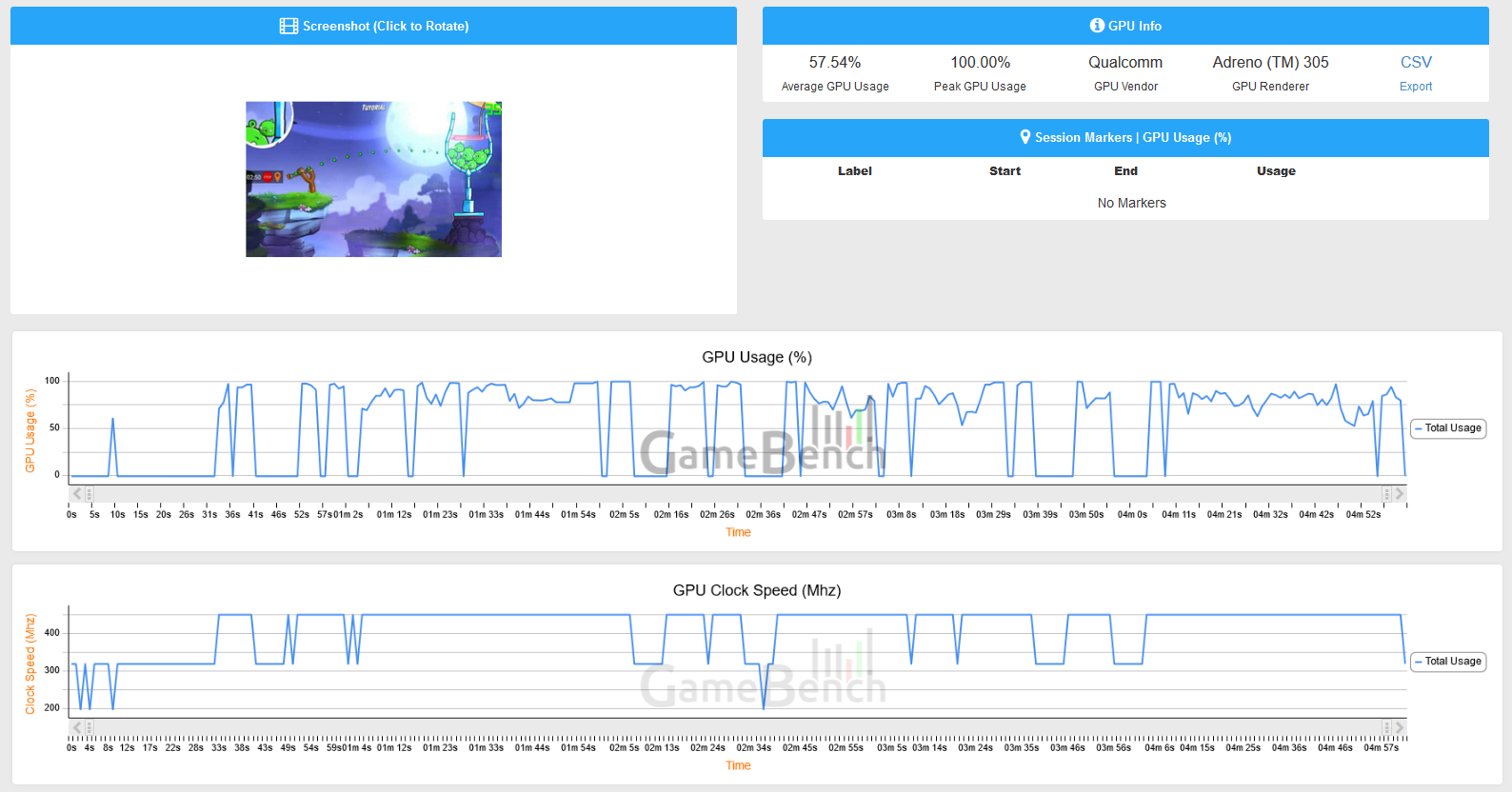
Task: Click the CSV export link
Action: pyautogui.click(x=1416, y=62)
